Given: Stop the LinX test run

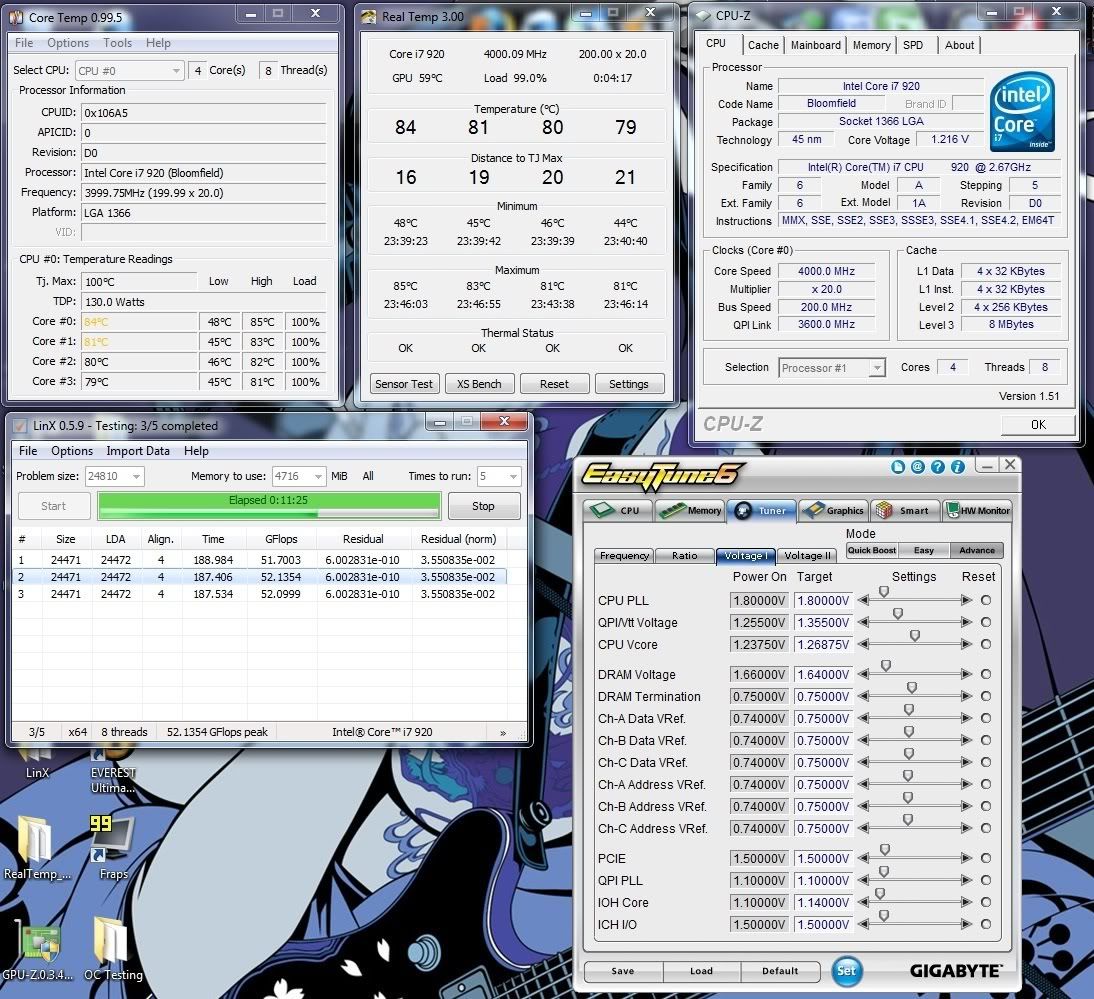Looking at the screenshot, I should tap(484, 506).
